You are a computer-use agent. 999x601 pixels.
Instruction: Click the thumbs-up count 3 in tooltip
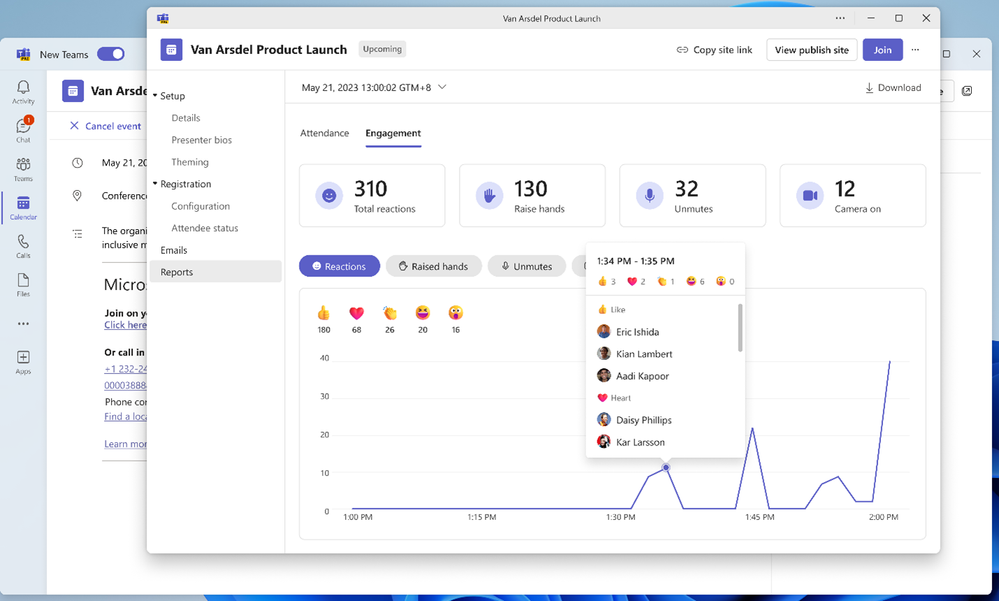pos(607,281)
